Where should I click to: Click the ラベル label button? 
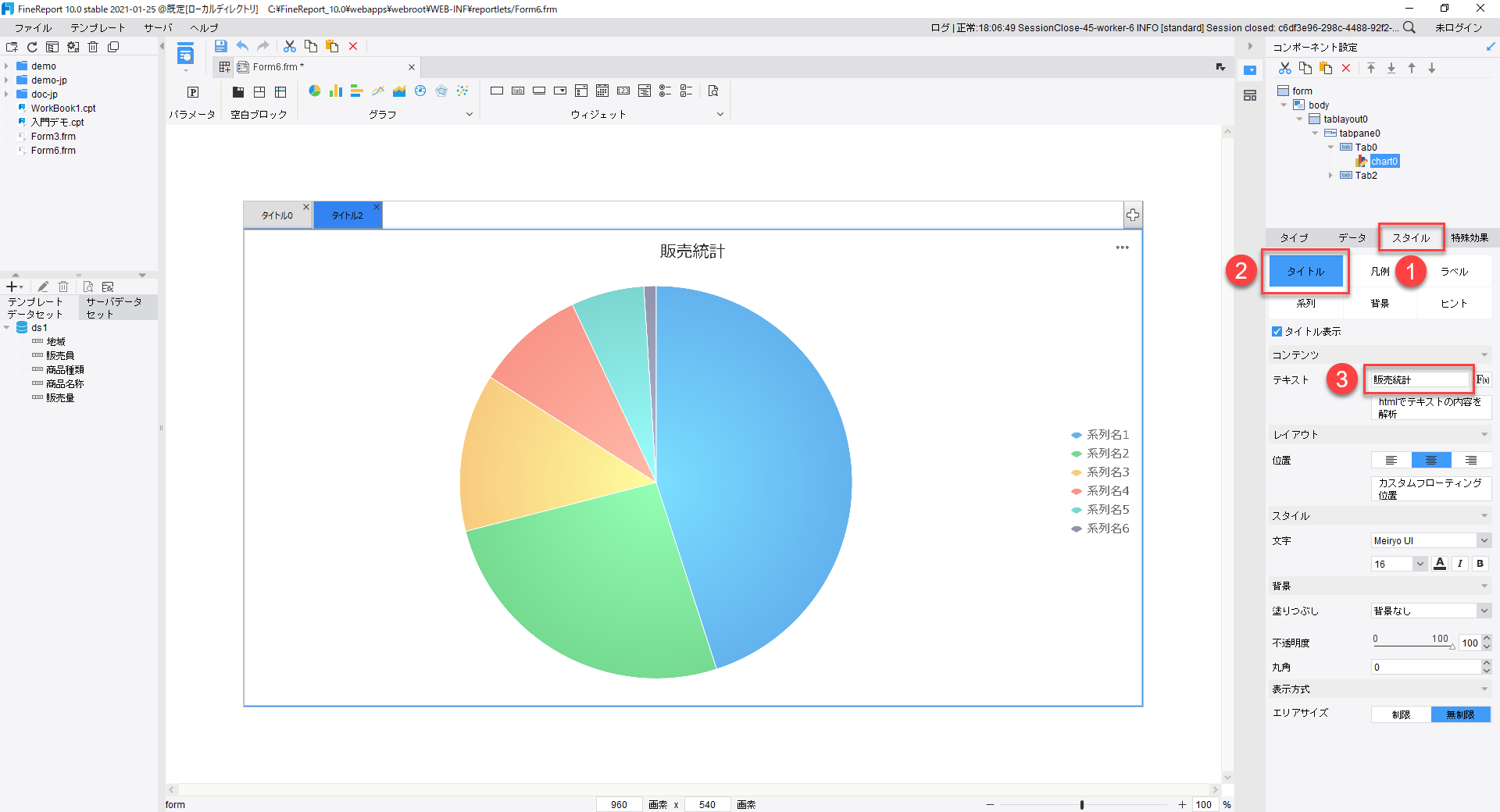pos(1455,271)
